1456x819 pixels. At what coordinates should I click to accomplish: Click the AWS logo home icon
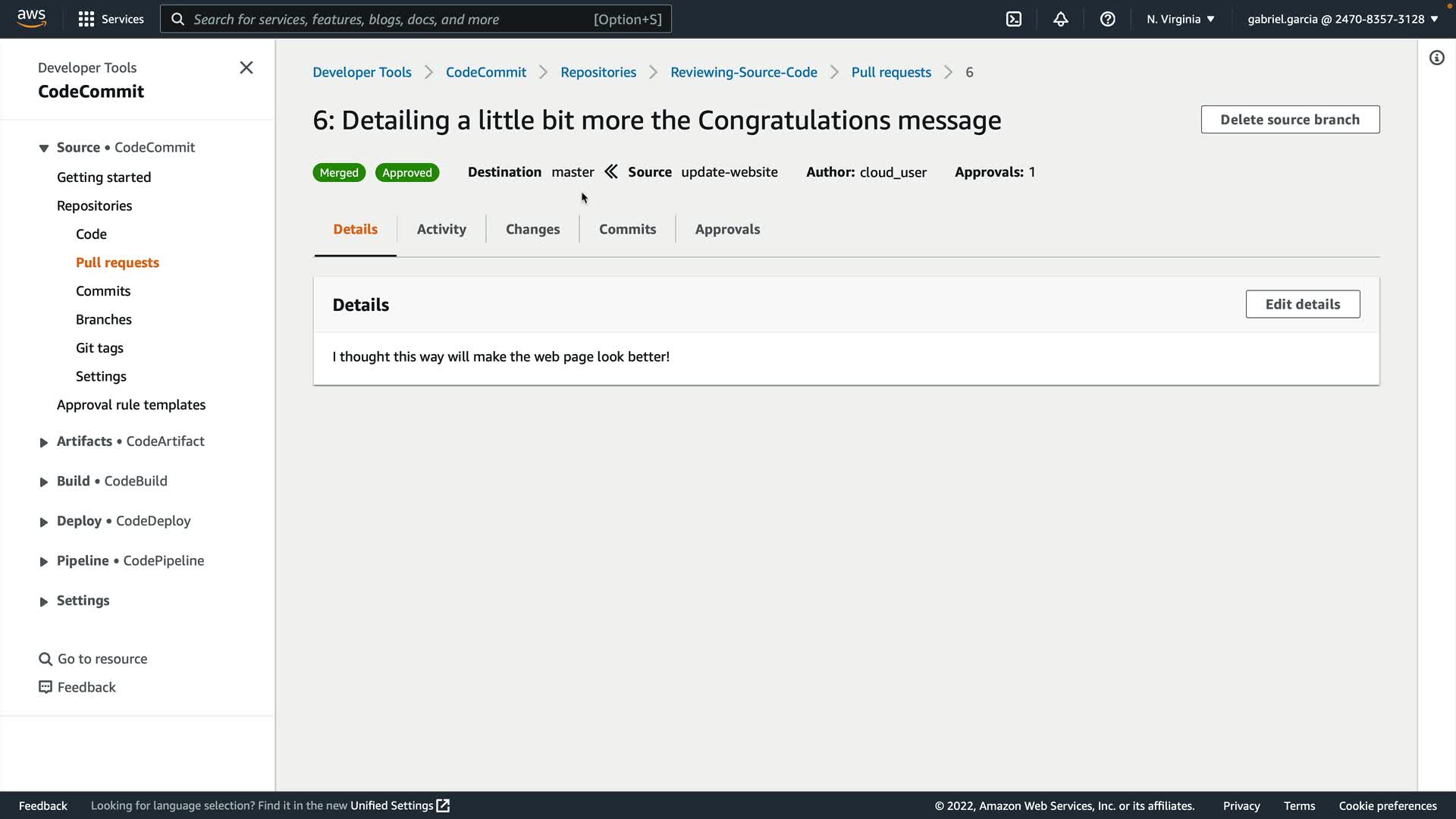click(31, 18)
